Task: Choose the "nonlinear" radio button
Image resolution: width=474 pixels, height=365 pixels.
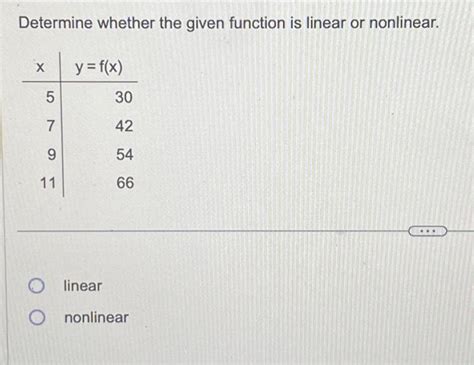Action: point(37,317)
